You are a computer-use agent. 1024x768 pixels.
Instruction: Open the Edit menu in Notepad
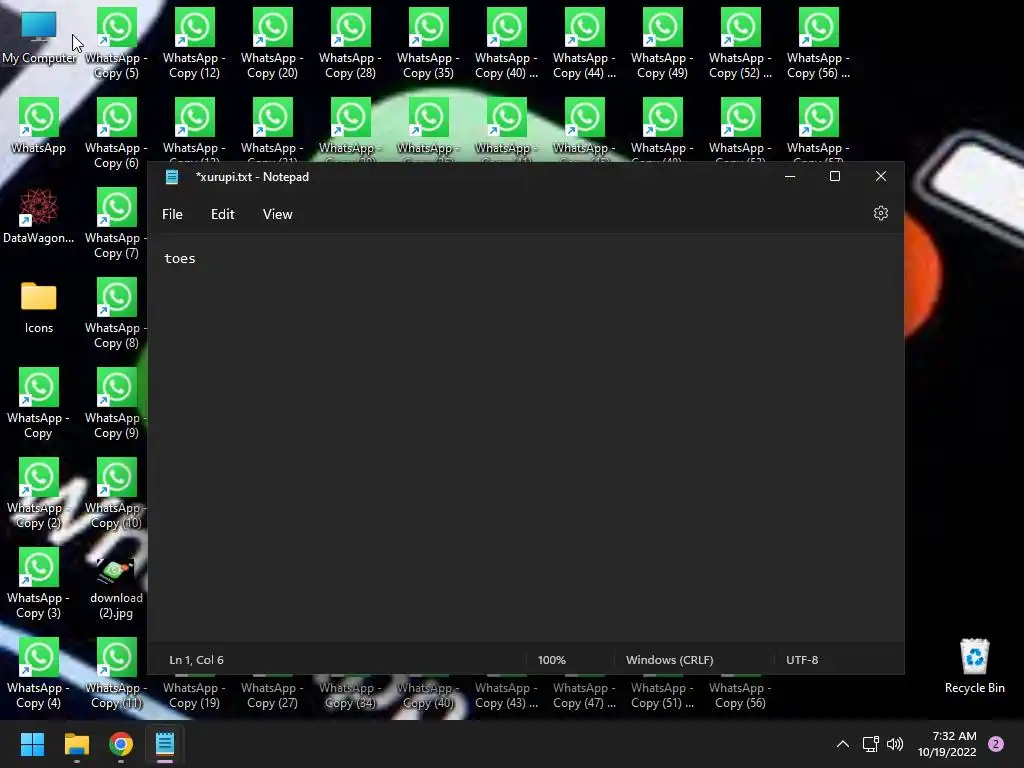[x=222, y=214]
